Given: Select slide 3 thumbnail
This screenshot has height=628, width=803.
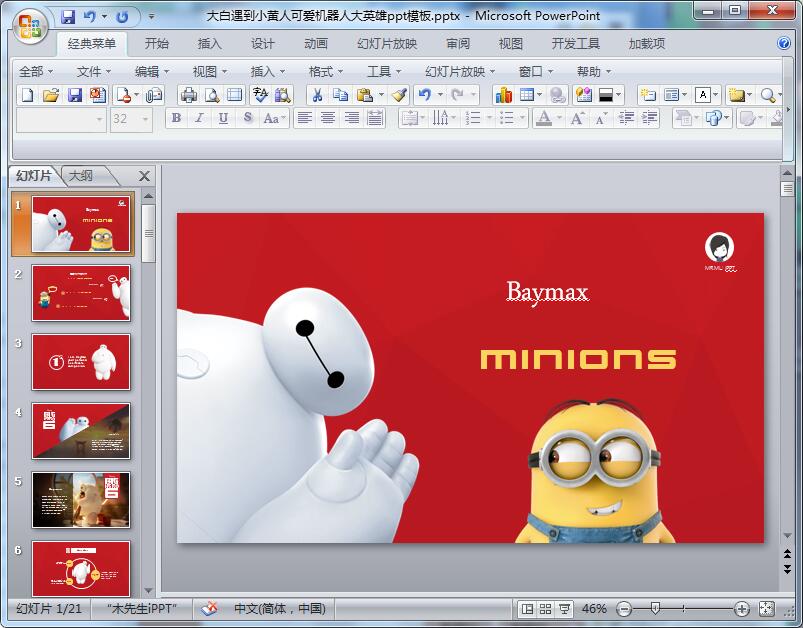Looking at the screenshot, I should (x=81, y=362).
